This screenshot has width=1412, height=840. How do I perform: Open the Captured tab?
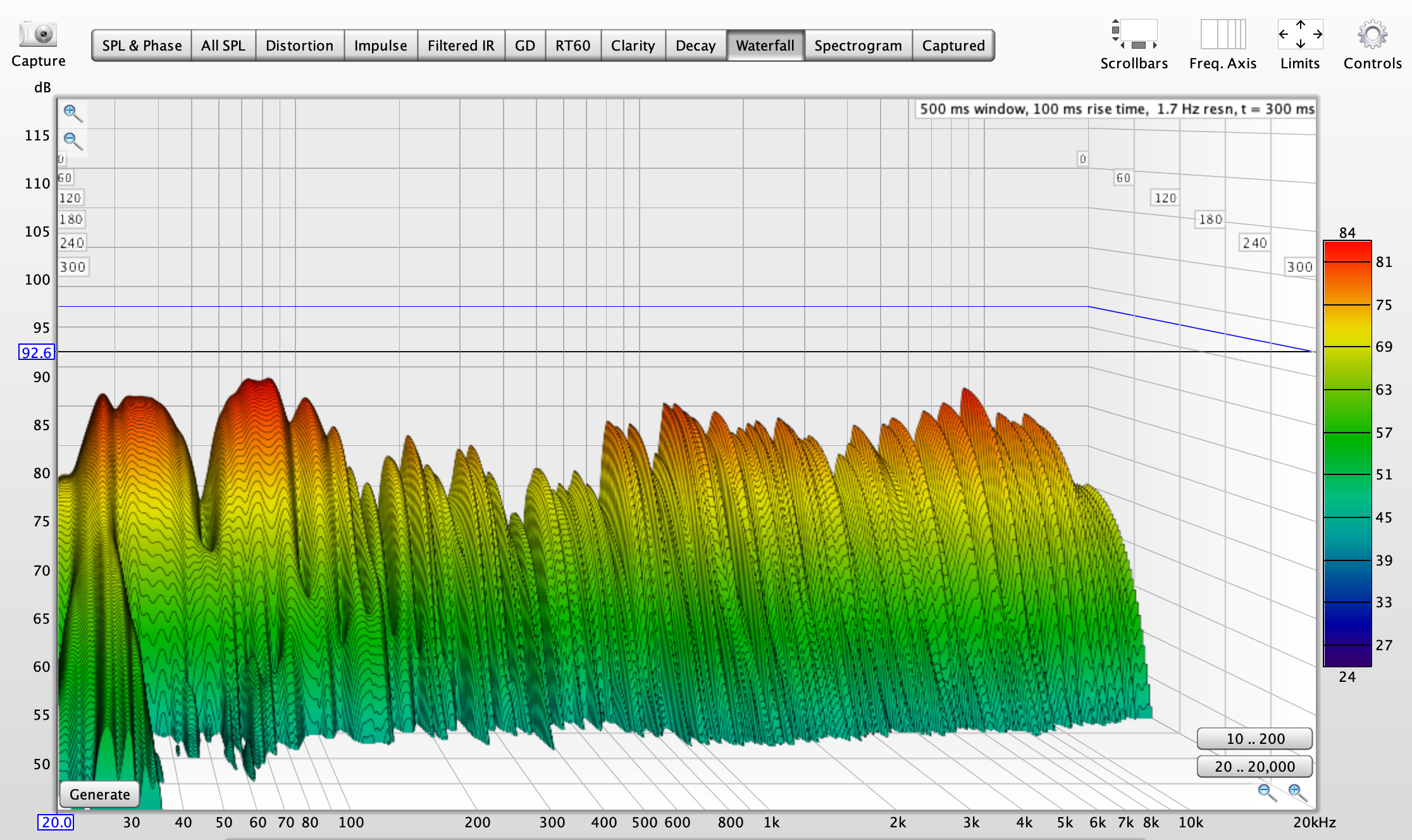click(x=953, y=46)
